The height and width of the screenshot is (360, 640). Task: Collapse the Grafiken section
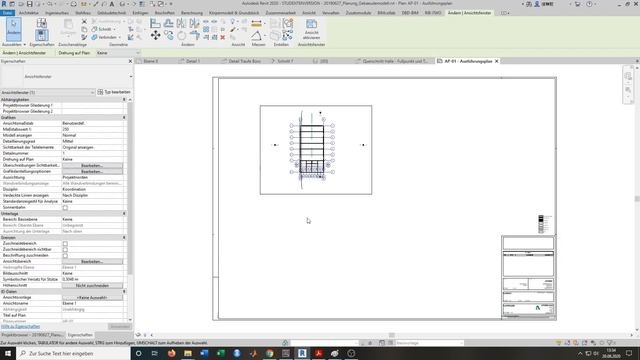coord(124,118)
